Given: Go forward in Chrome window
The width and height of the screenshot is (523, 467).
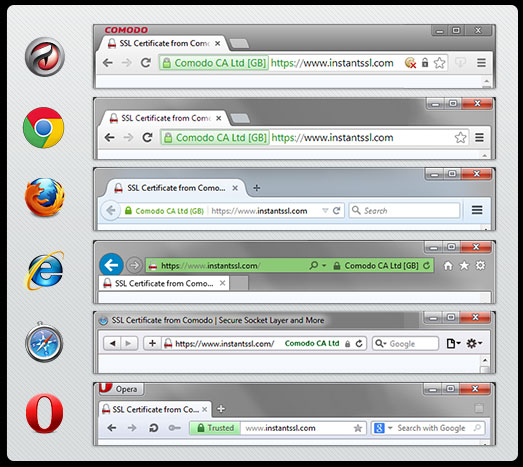Looking at the screenshot, I should 128,137.
